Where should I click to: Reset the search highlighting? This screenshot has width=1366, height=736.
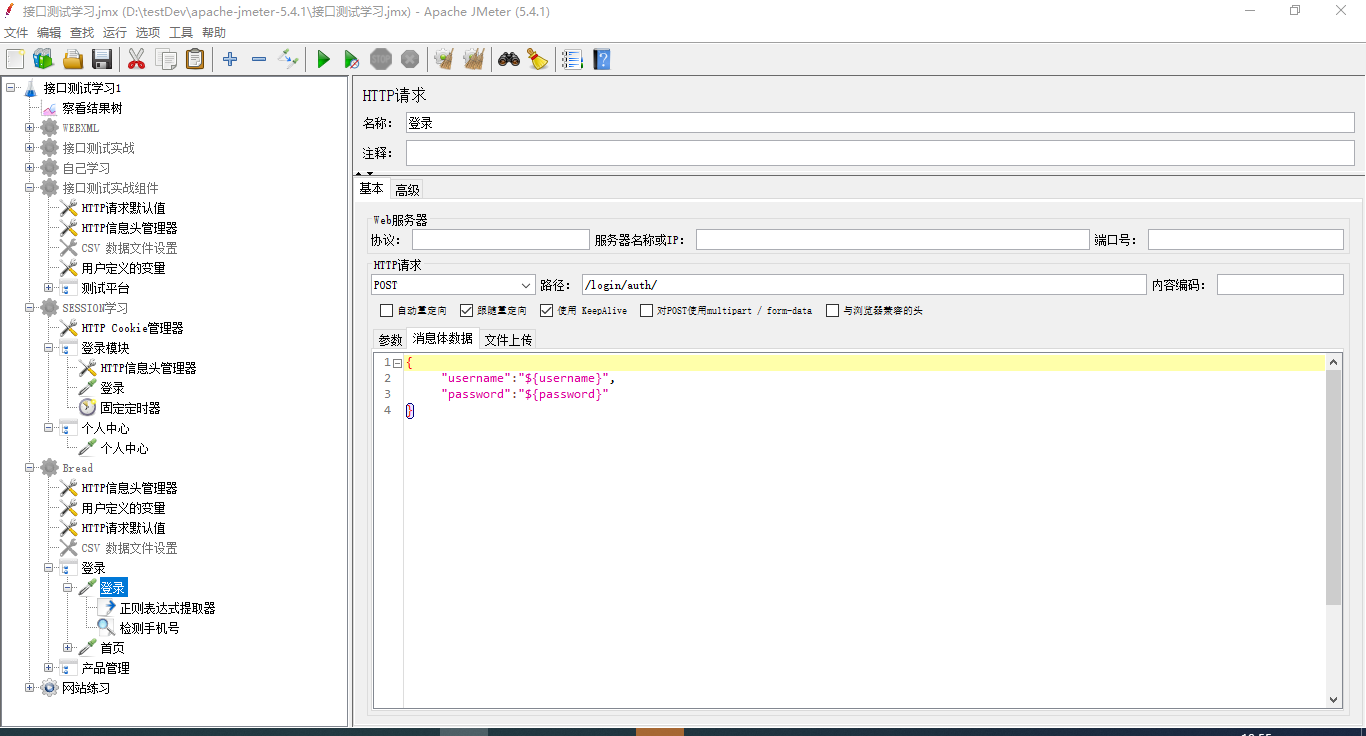coord(538,60)
